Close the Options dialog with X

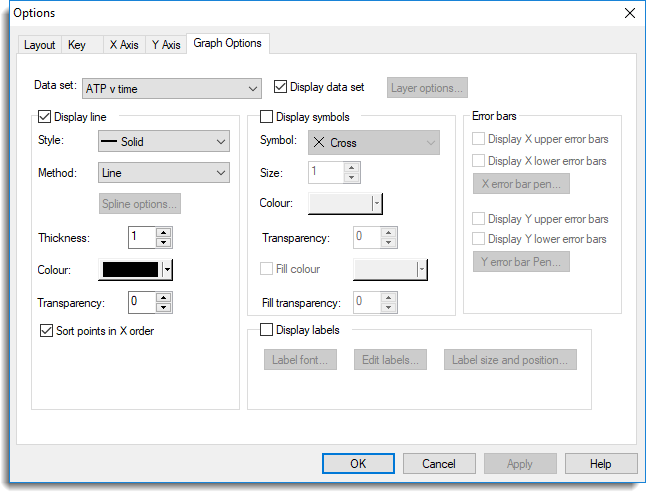pos(629,13)
